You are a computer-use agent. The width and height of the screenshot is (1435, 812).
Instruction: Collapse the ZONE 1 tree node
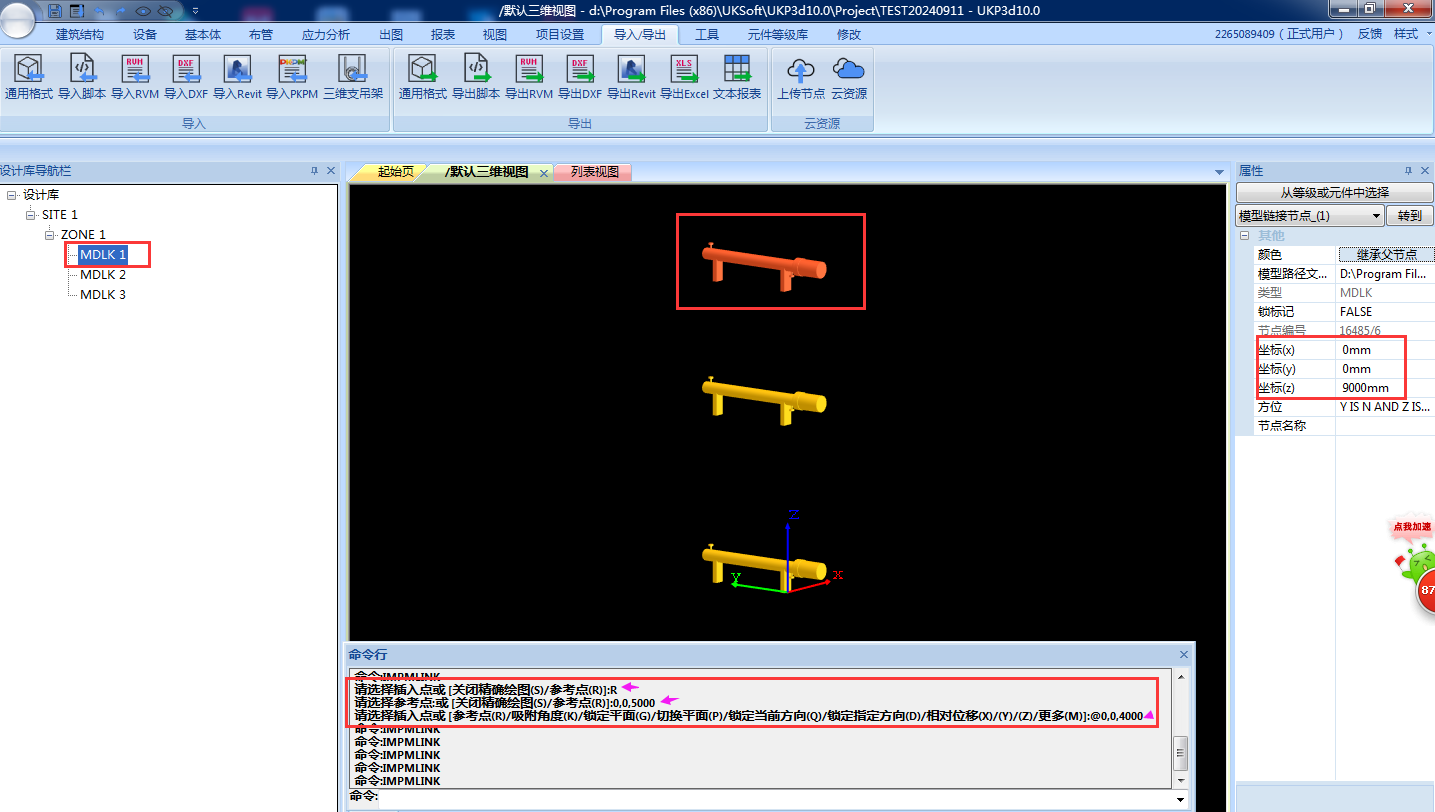[50, 235]
